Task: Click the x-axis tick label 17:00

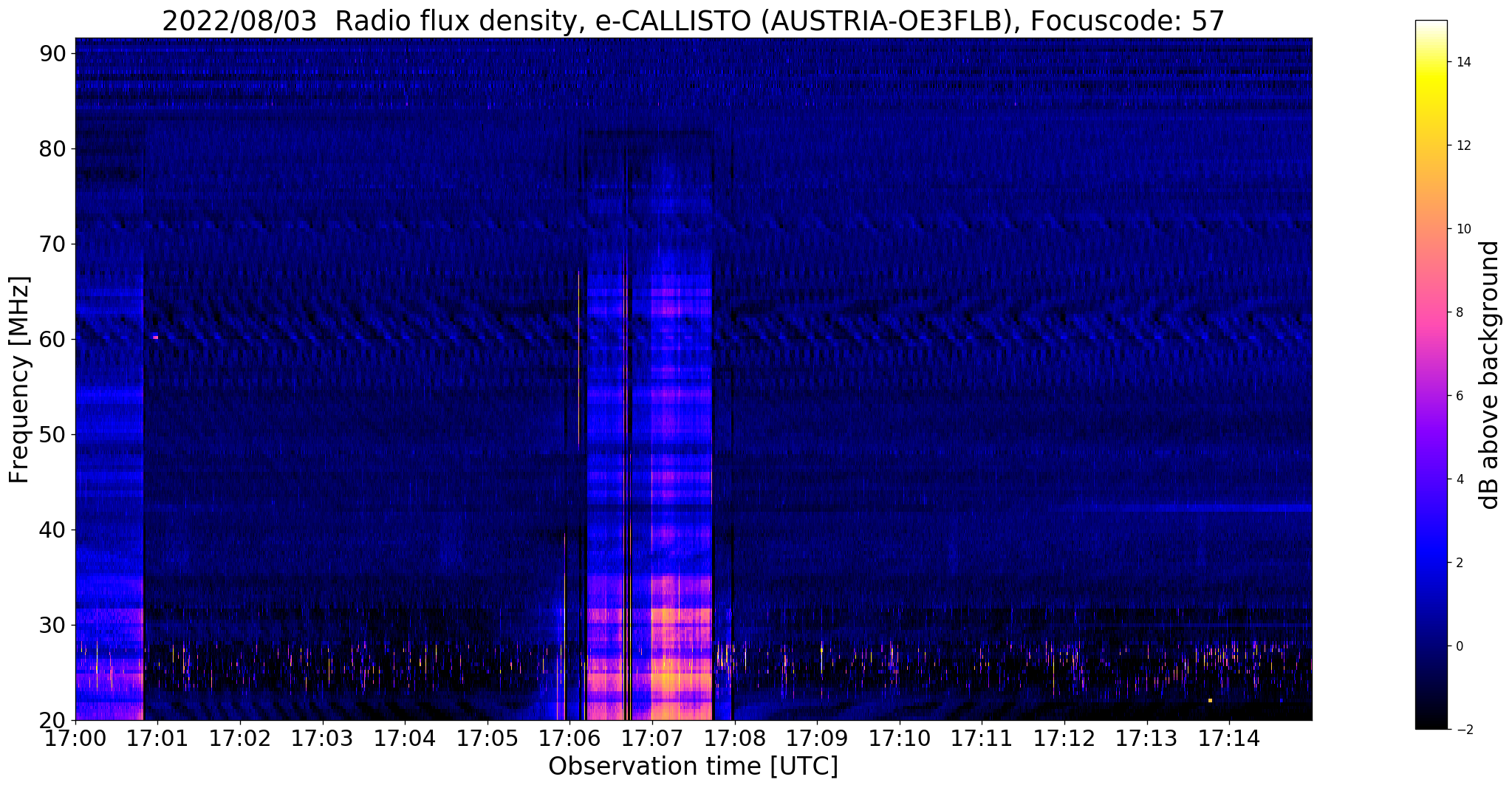Action: [x=75, y=738]
